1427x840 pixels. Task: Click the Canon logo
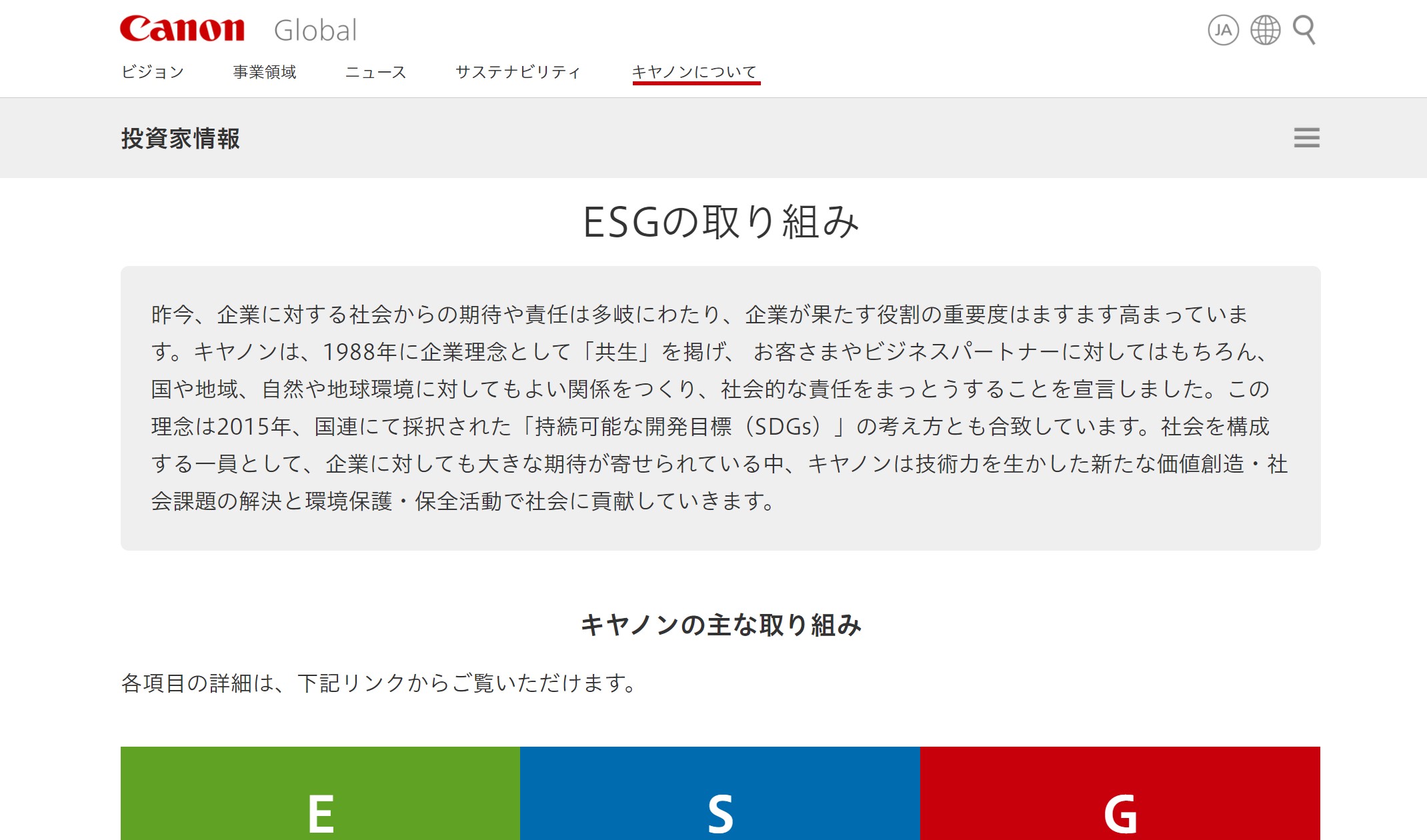coord(182,29)
